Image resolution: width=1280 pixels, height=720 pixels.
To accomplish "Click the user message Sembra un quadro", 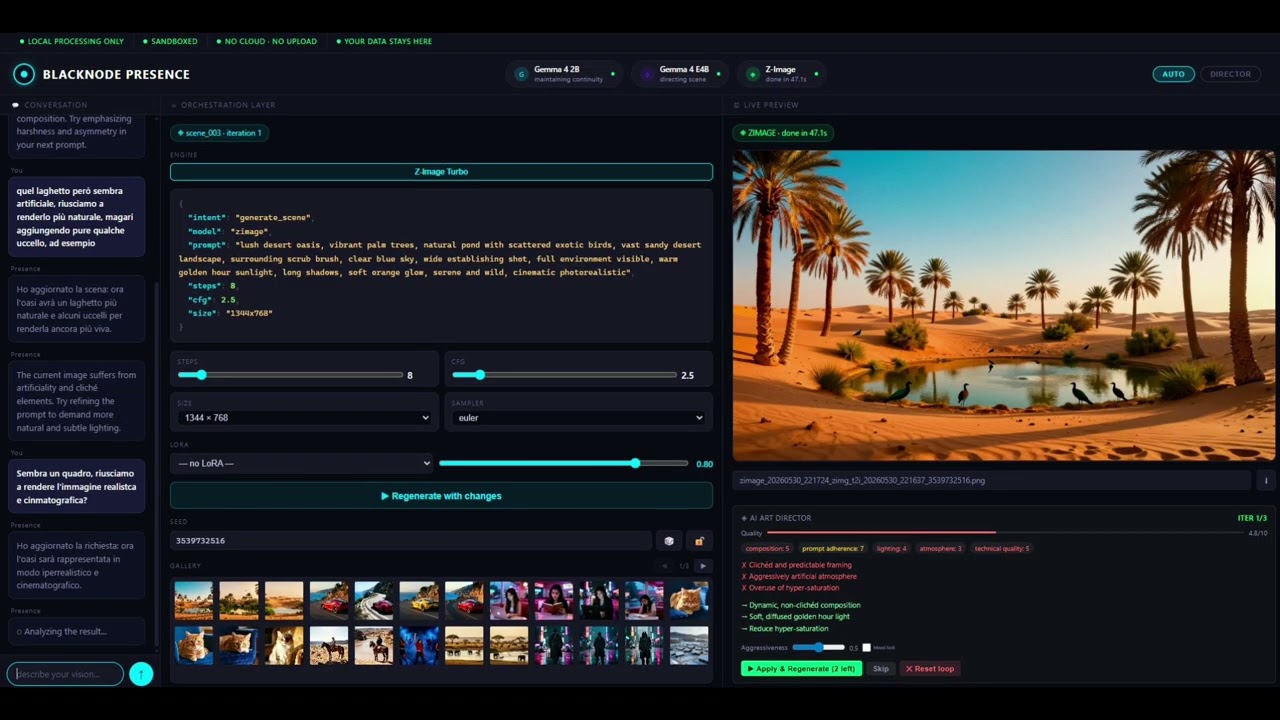I will 76,487.
